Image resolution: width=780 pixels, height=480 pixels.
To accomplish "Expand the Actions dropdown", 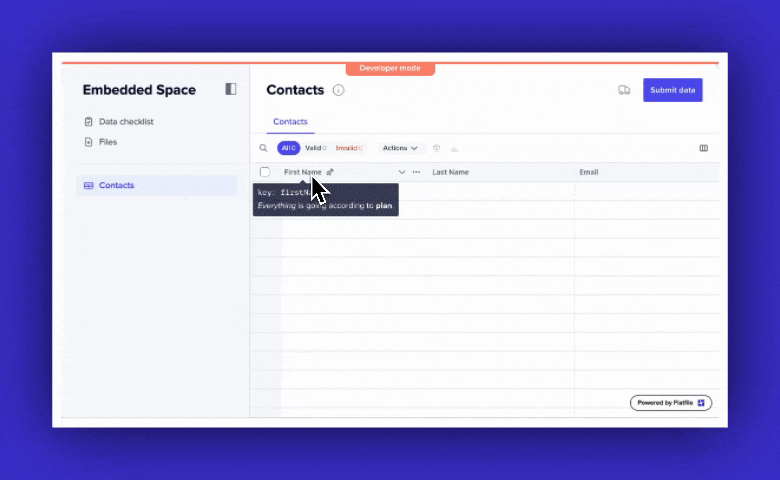I will (400, 148).
